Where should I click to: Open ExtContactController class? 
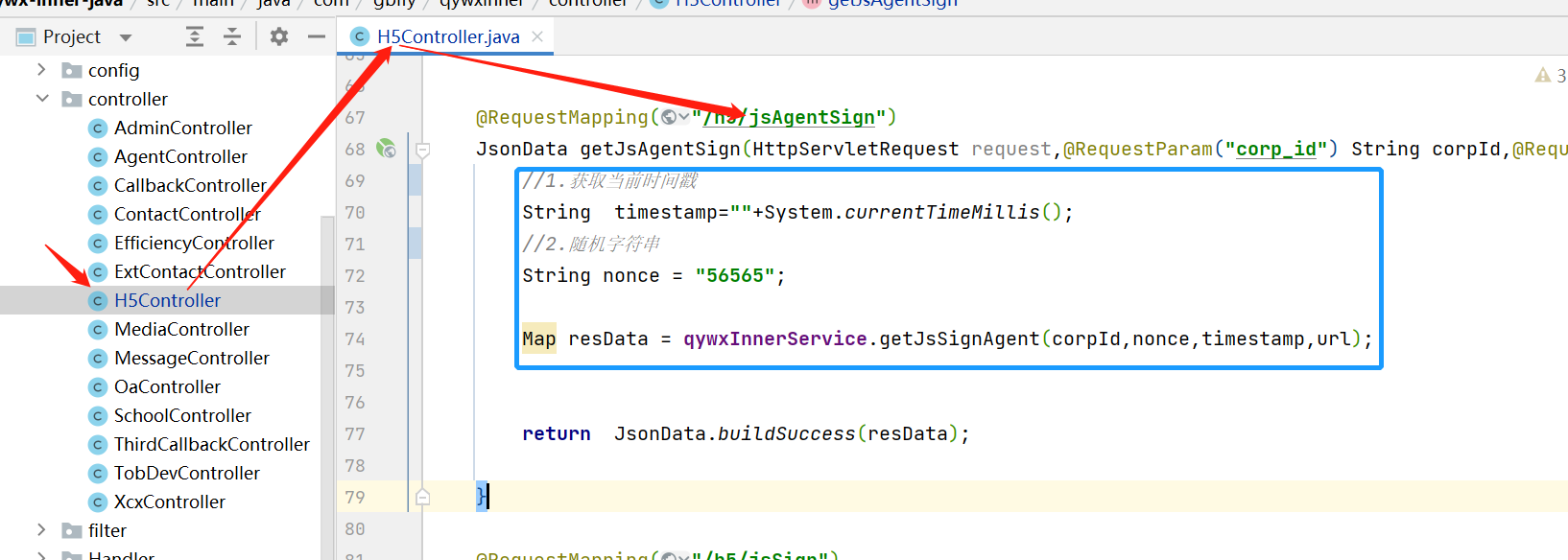pyautogui.click(x=200, y=271)
